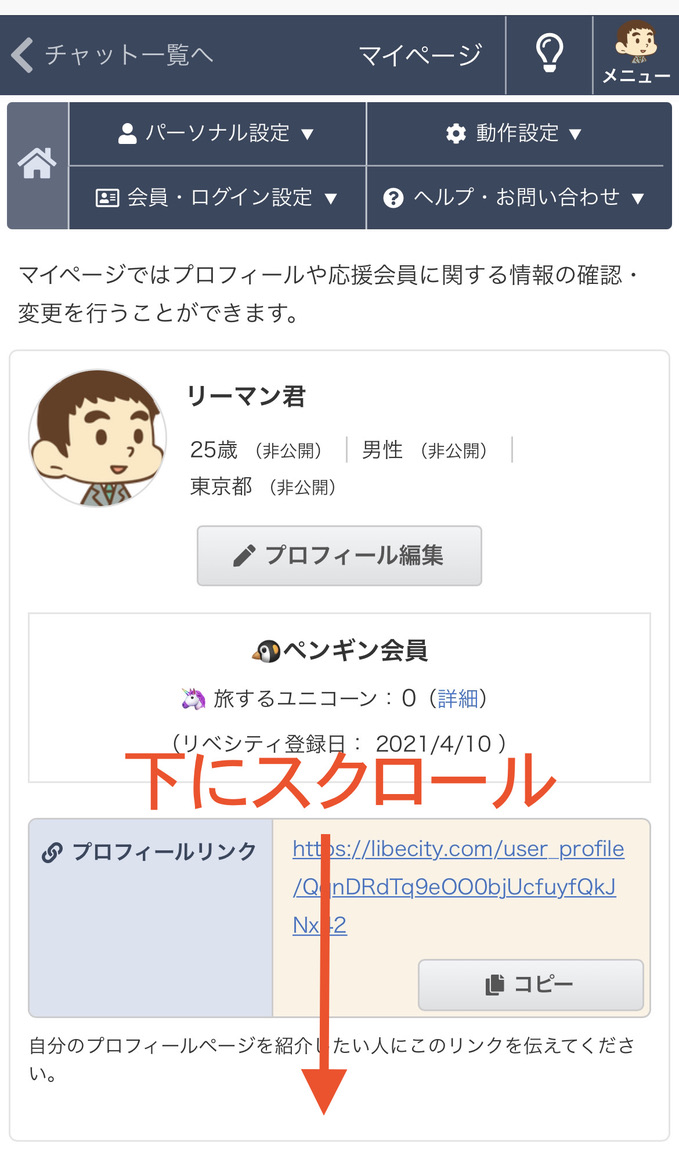Screen dimensions: 679x1158
Task: Click the unicorn emoji icon
Action: tap(194, 698)
